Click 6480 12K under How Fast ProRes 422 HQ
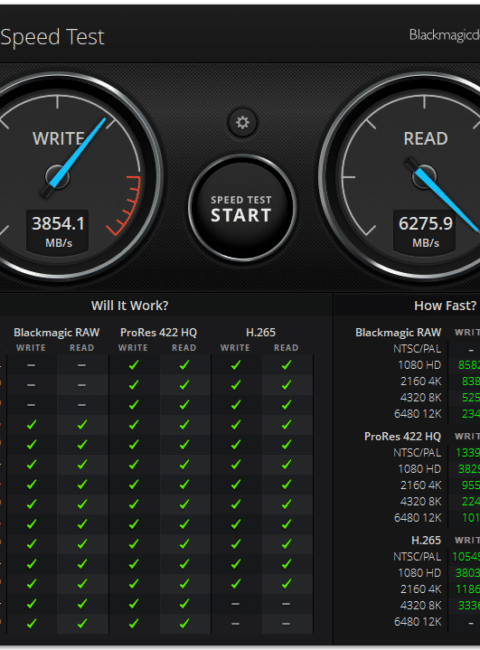This screenshot has height=650, width=480. pyautogui.click(x=418, y=518)
